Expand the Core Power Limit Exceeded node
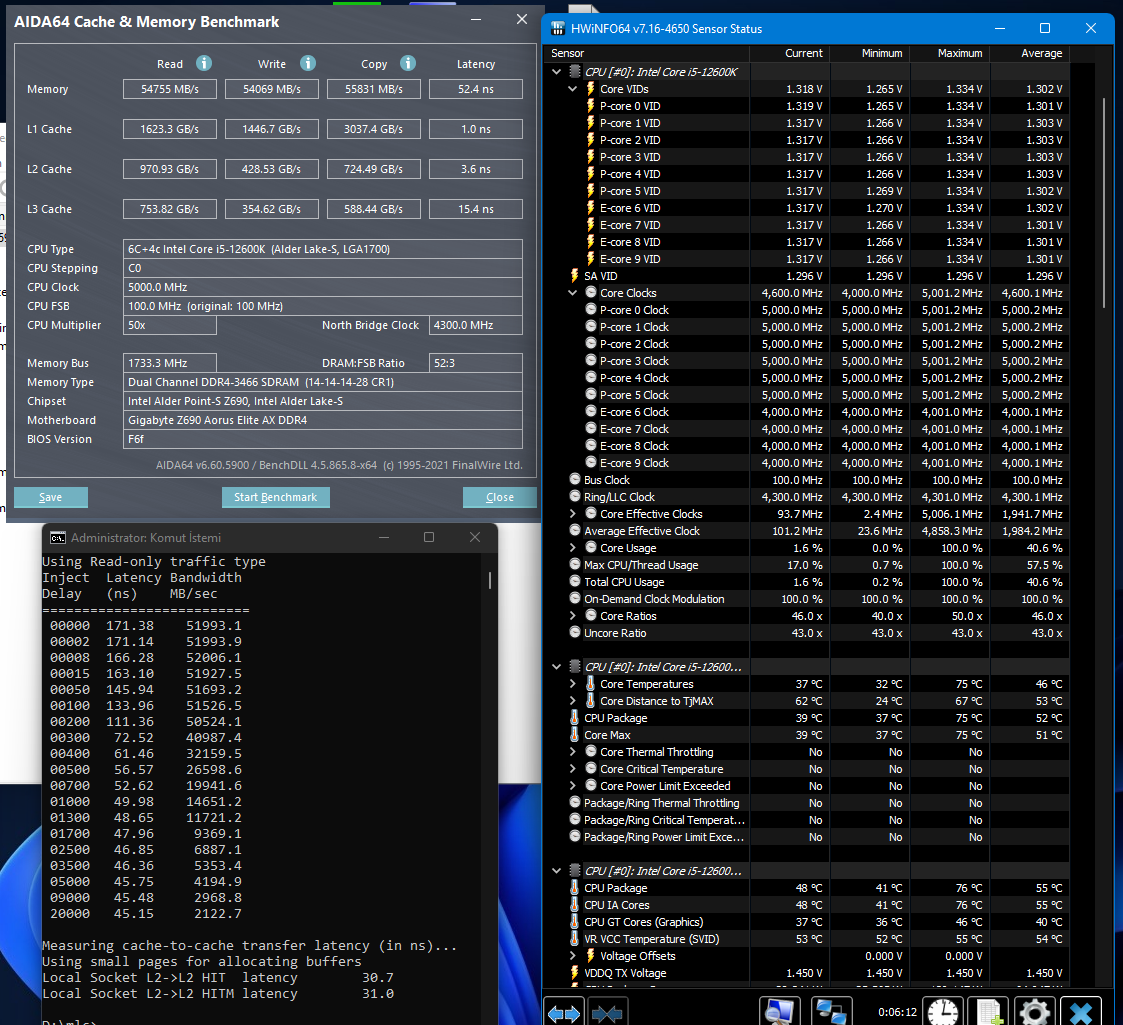The height and width of the screenshot is (1025, 1123). point(572,786)
